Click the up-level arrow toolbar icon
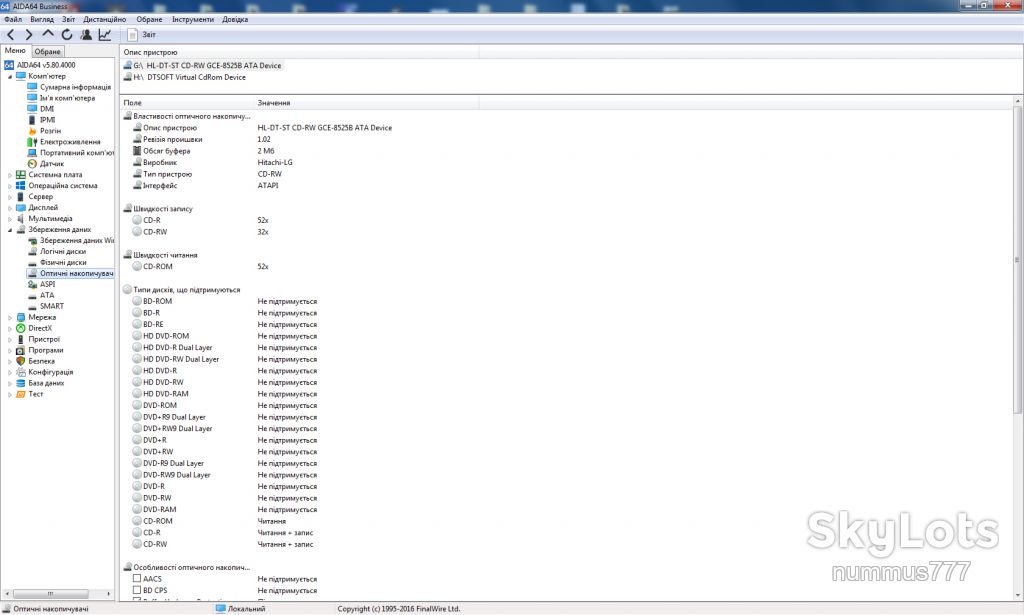 48,34
